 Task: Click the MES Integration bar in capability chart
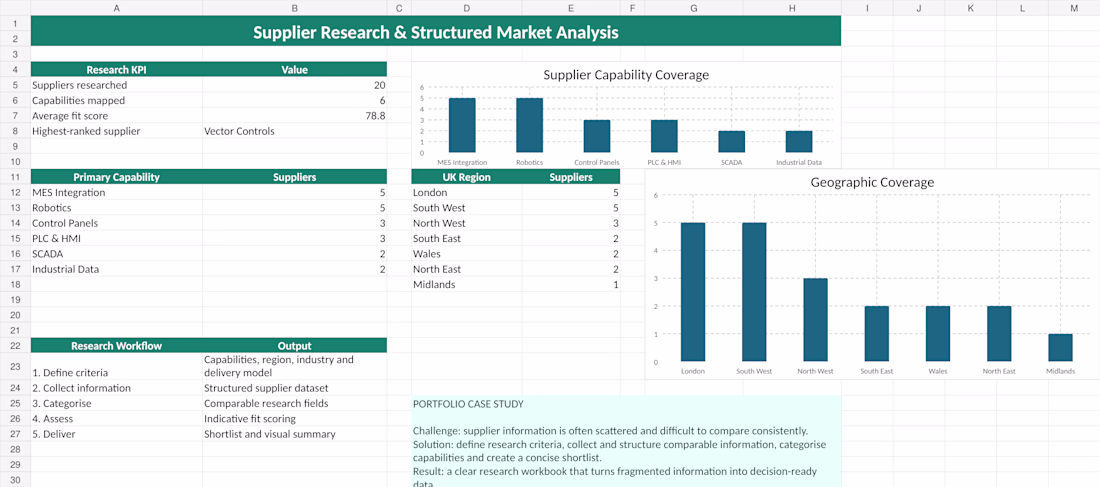(x=462, y=125)
